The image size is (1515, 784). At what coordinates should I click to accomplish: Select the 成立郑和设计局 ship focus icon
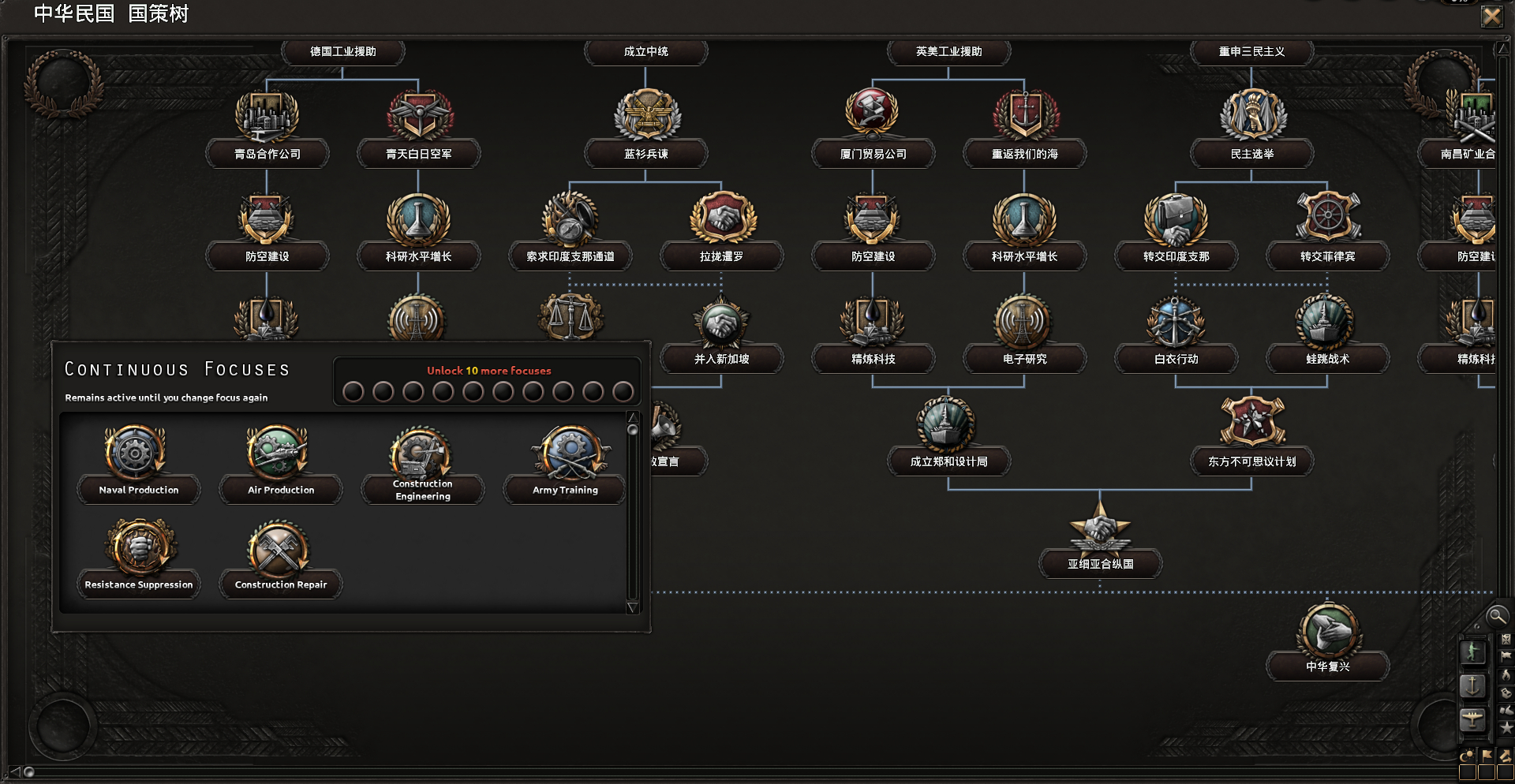click(x=947, y=424)
